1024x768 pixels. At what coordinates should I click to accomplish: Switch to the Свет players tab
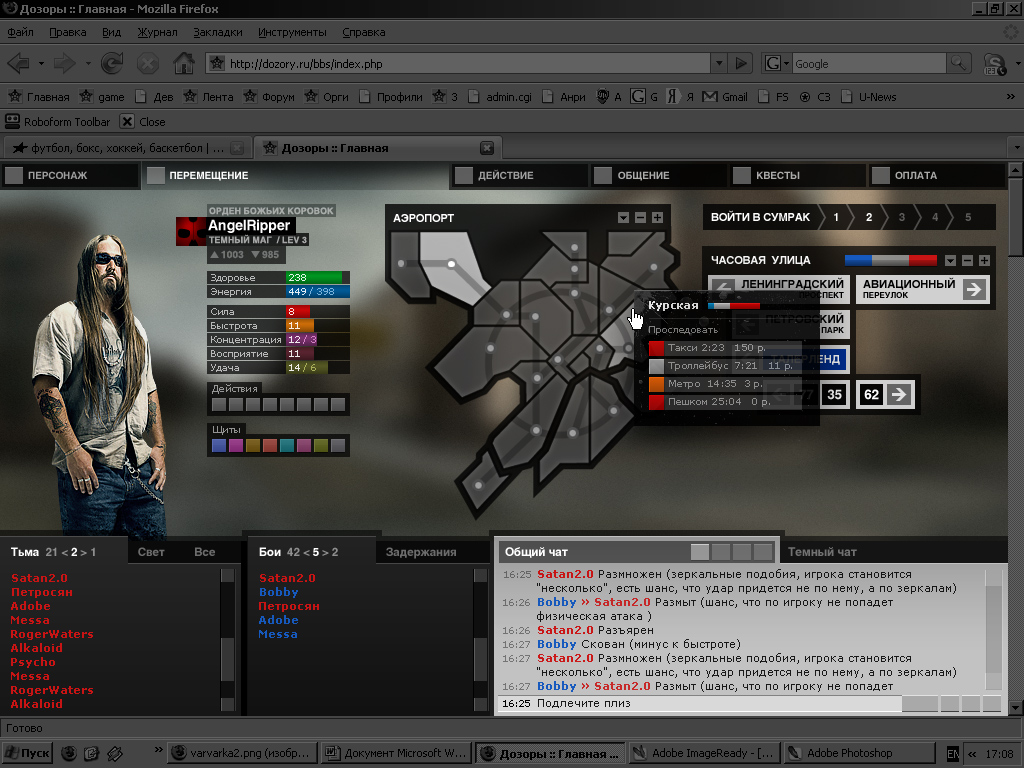[x=151, y=552]
